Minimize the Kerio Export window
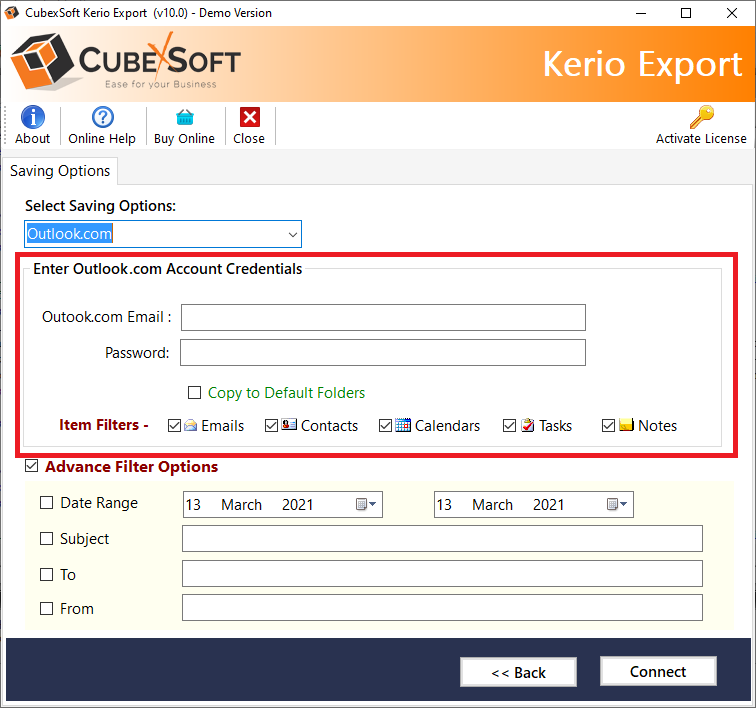This screenshot has width=756, height=708. click(x=641, y=13)
